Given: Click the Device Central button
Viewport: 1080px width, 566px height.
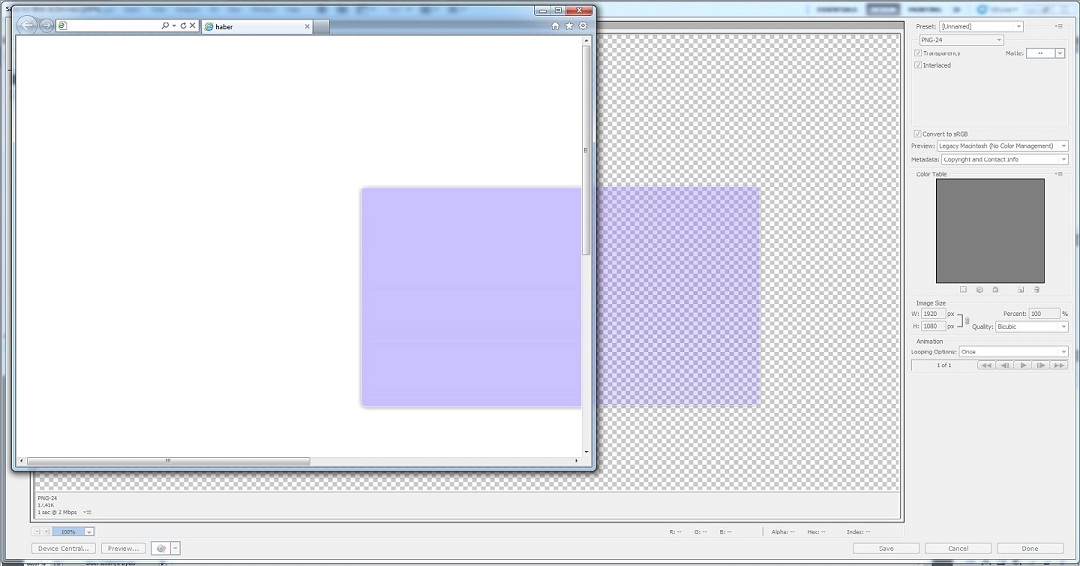Looking at the screenshot, I should (64, 548).
